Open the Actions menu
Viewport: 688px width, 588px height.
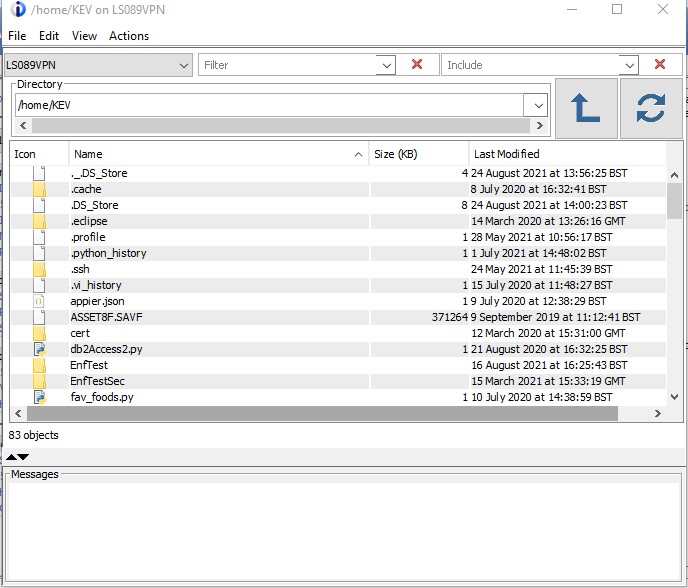click(129, 36)
